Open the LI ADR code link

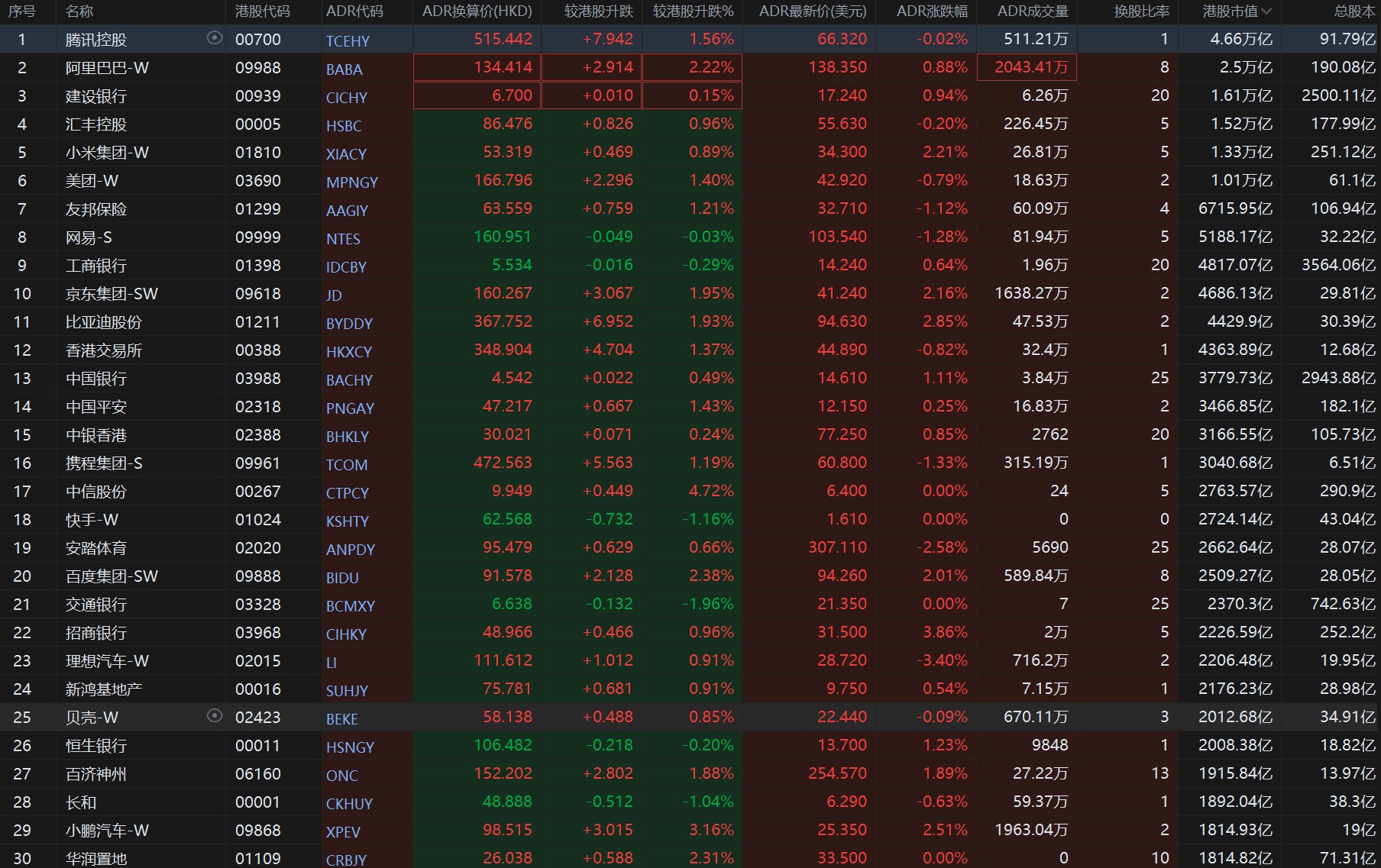(332, 663)
